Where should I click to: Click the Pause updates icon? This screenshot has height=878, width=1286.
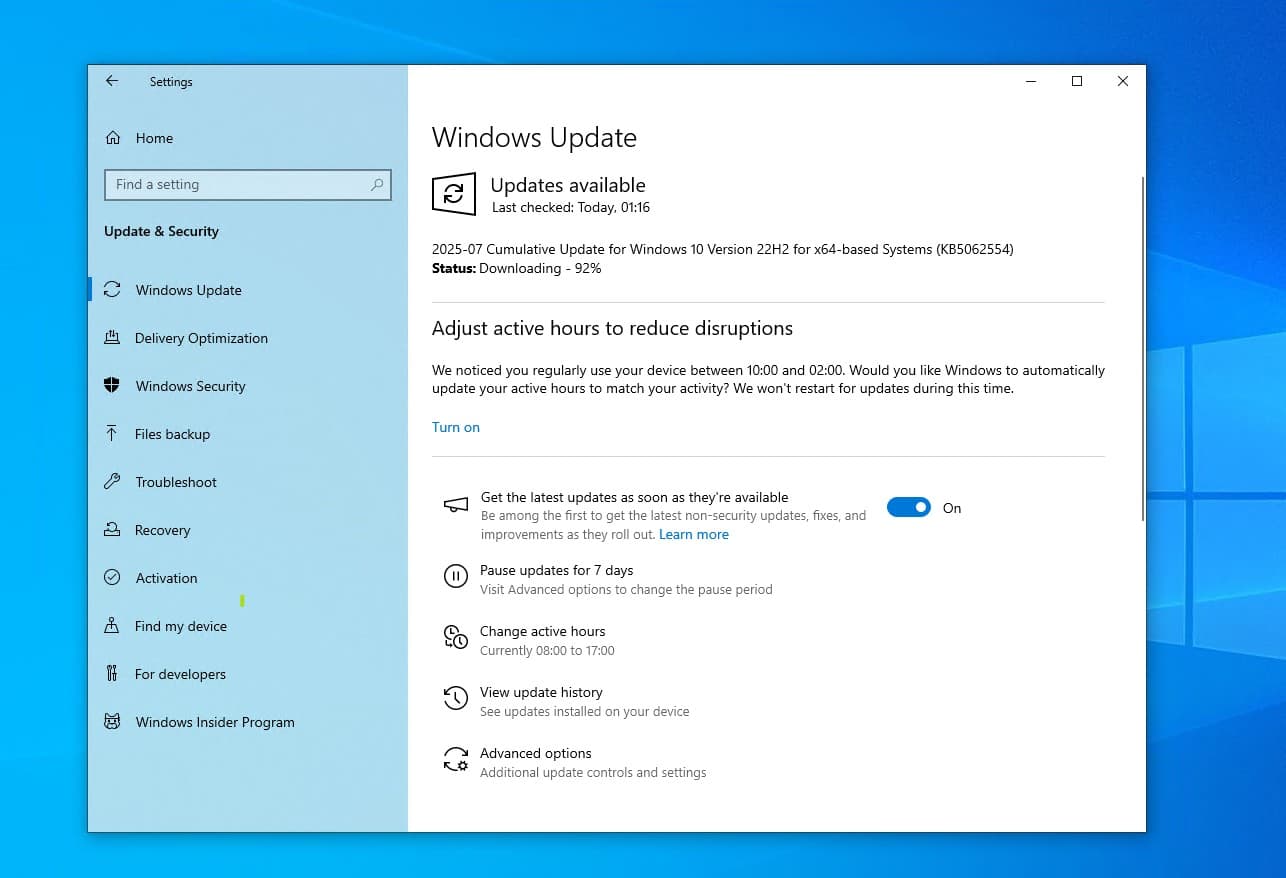[x=455, y=576]
